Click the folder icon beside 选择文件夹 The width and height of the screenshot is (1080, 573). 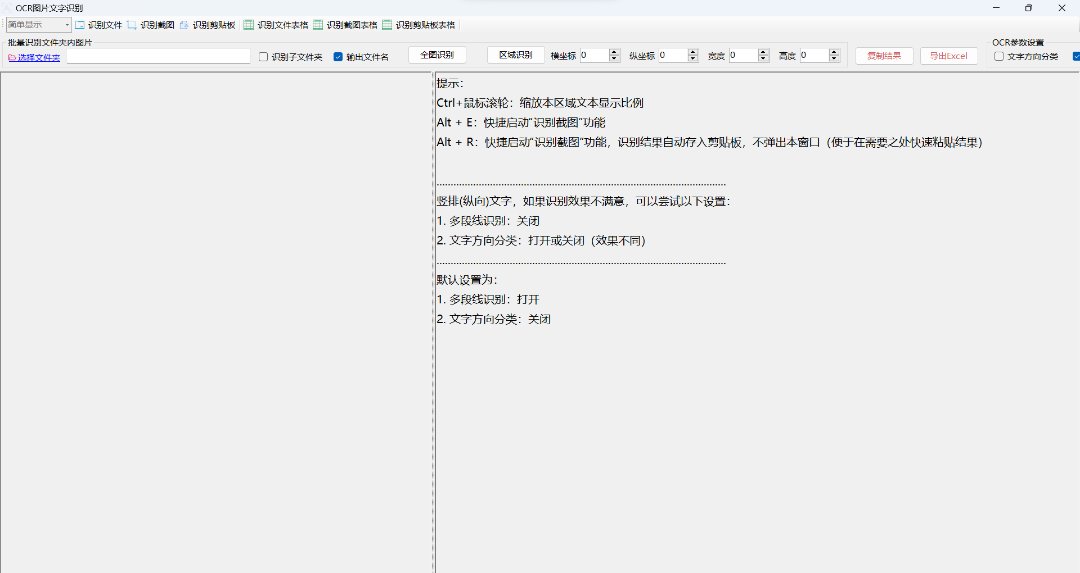tap(12, 57)
